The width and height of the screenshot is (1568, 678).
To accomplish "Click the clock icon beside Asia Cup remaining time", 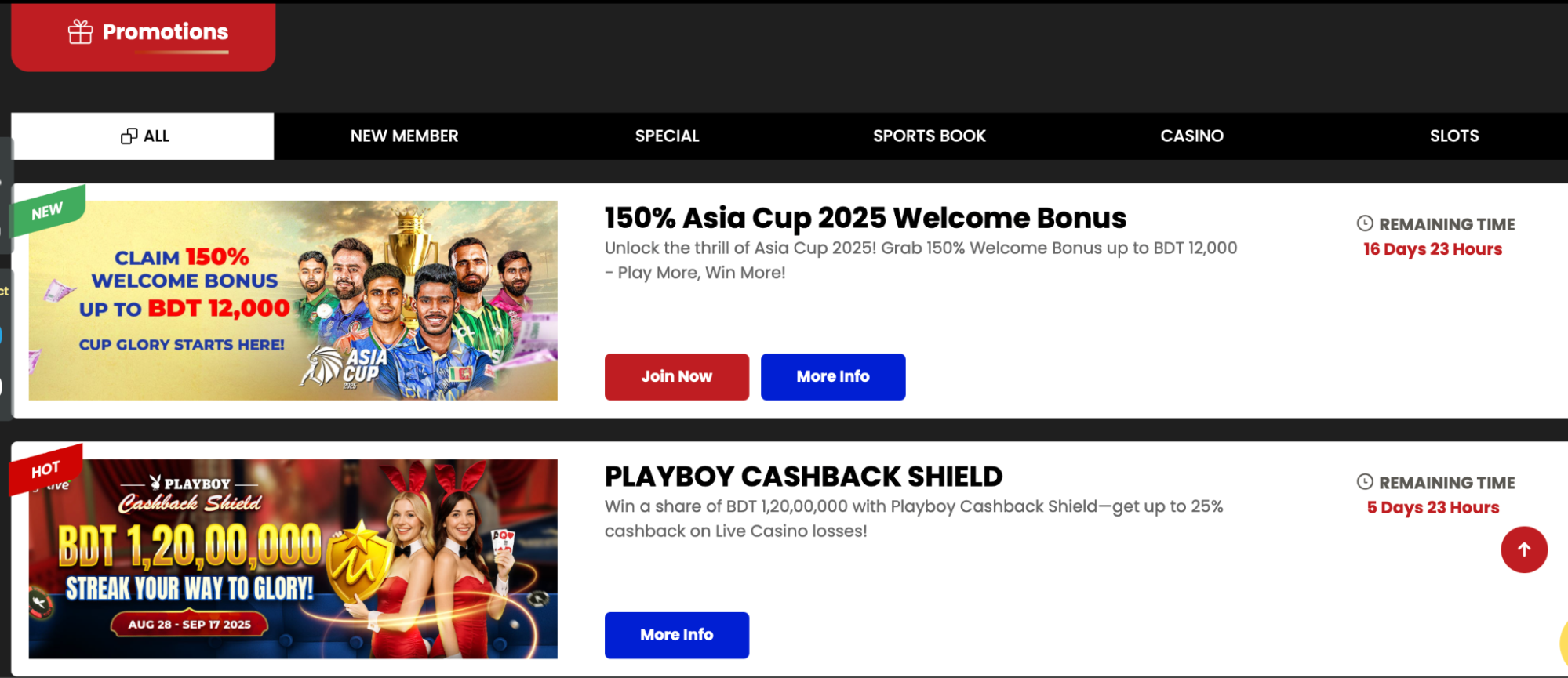I will click(1365, 224).
